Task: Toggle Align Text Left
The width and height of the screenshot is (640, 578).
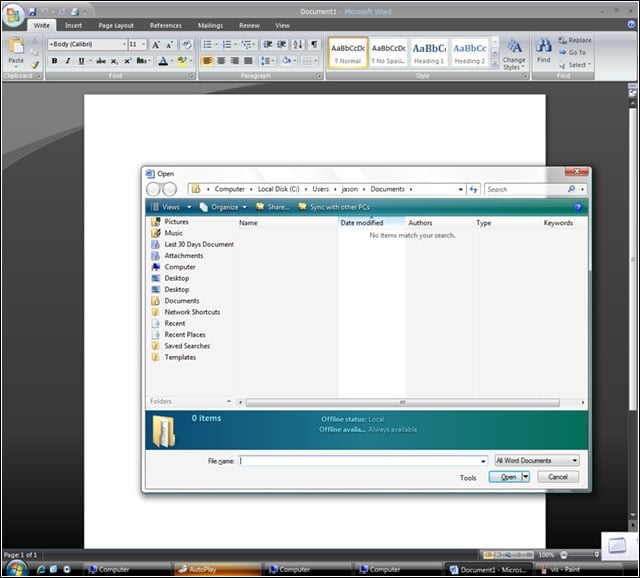Action: [207, 61]
